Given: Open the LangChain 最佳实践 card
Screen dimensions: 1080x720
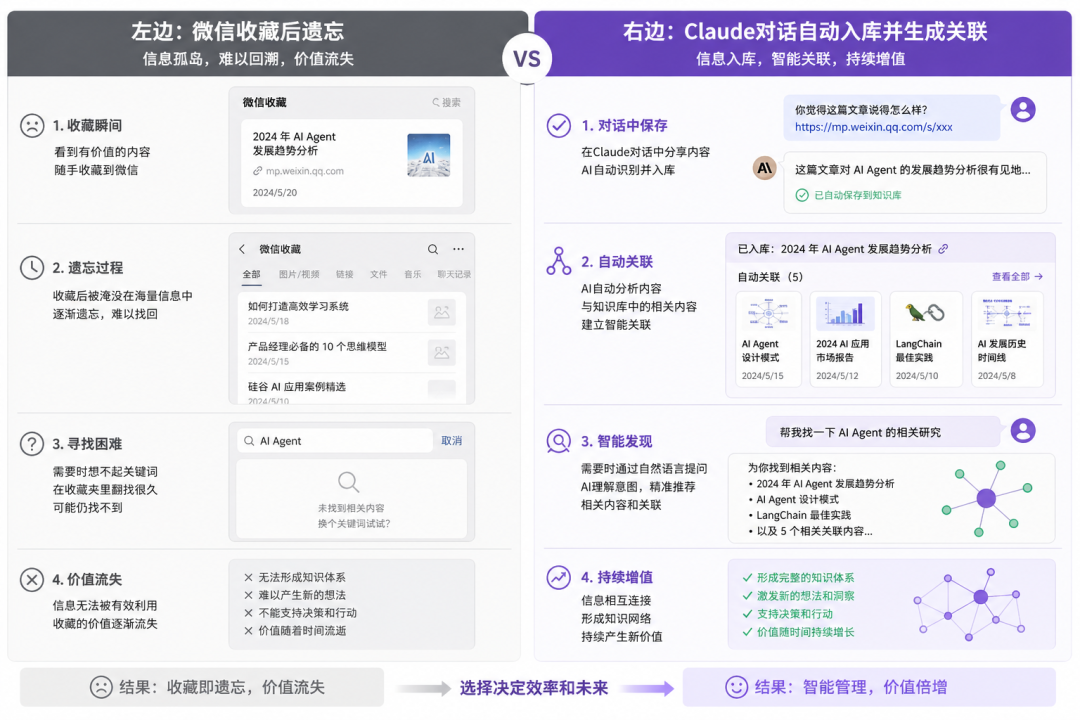Looking at the screenshot, I should [925, 338].
